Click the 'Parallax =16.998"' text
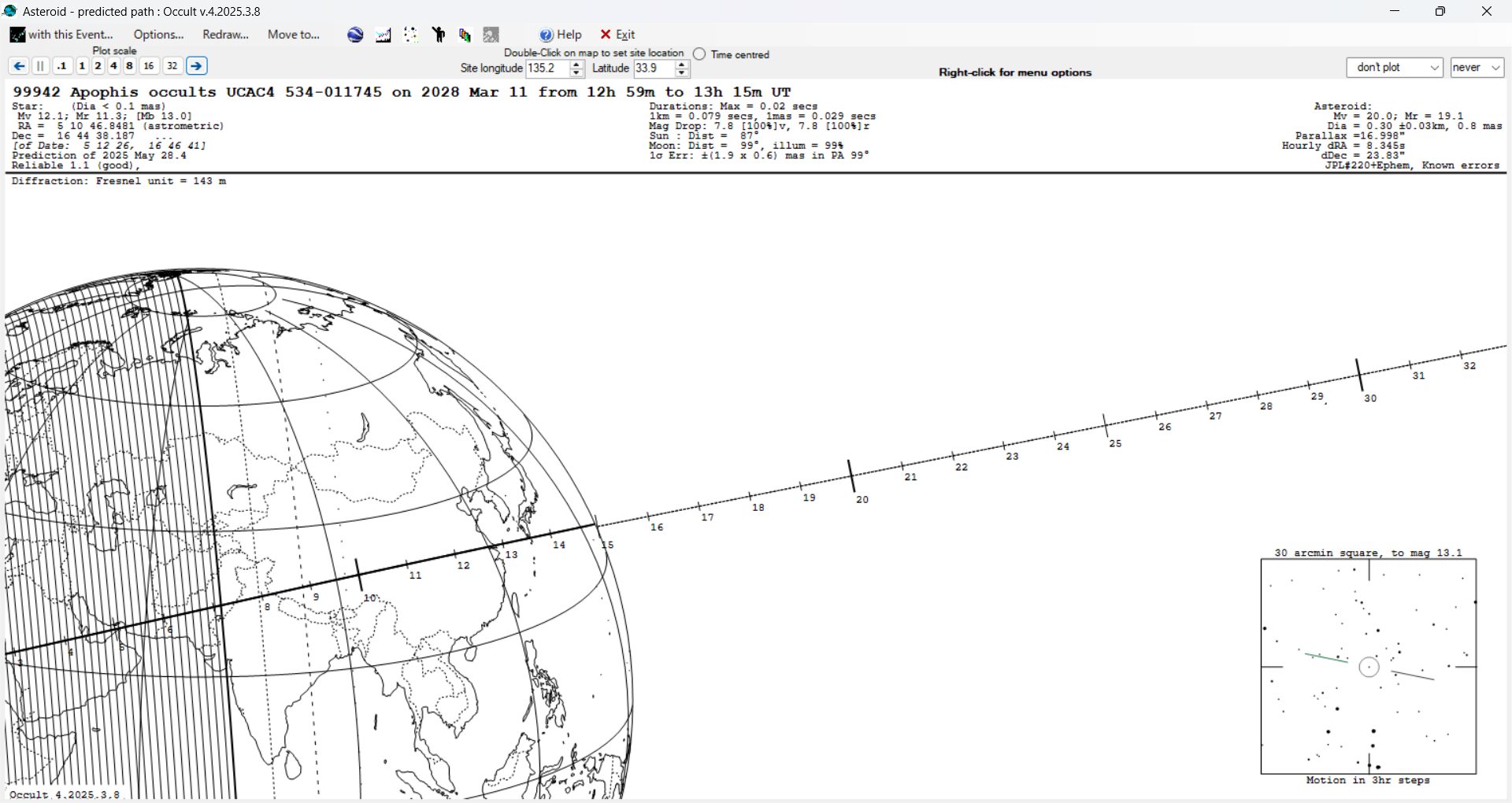The image size is (1512, 803). (x=1350, y=135)
